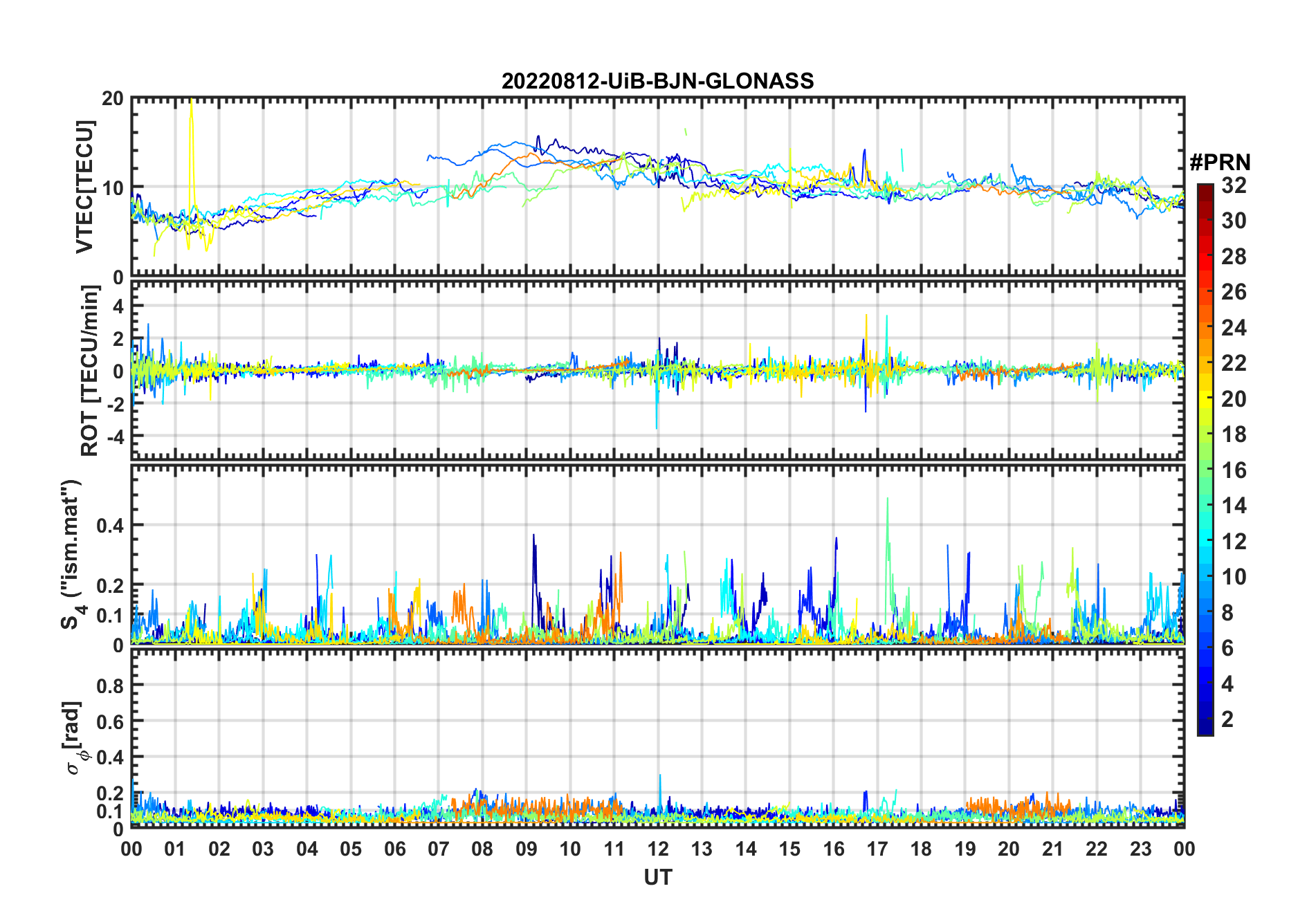Click colorbar tick label 28

click(1234, 257)
